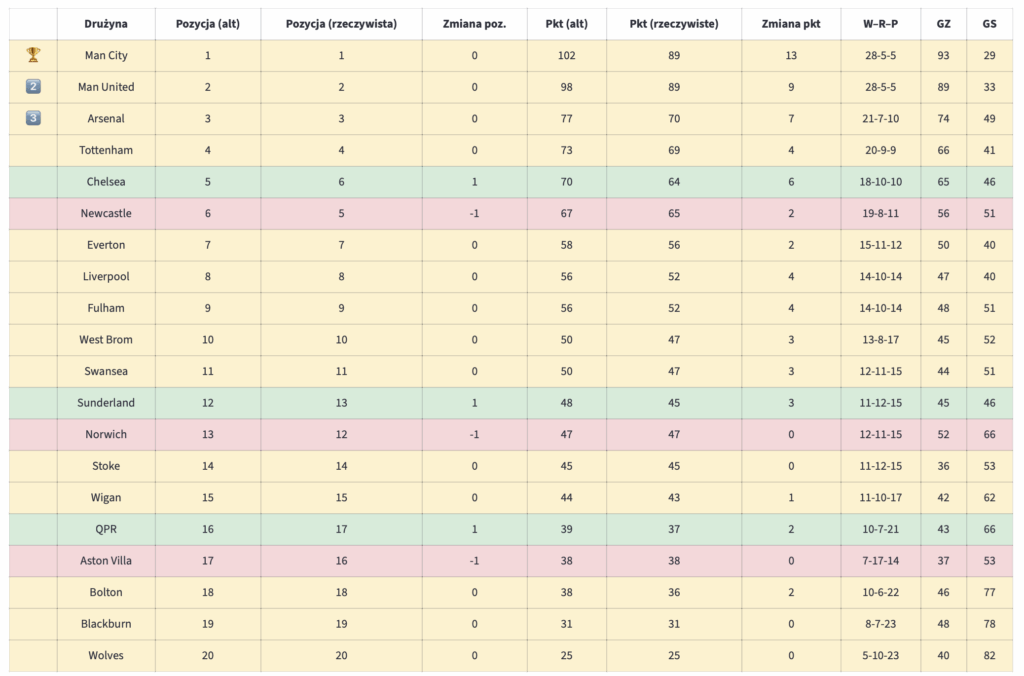The image size is (1024, 676).
Task: Click the Zmiana pkt column header
Action: tap(791, 23)
